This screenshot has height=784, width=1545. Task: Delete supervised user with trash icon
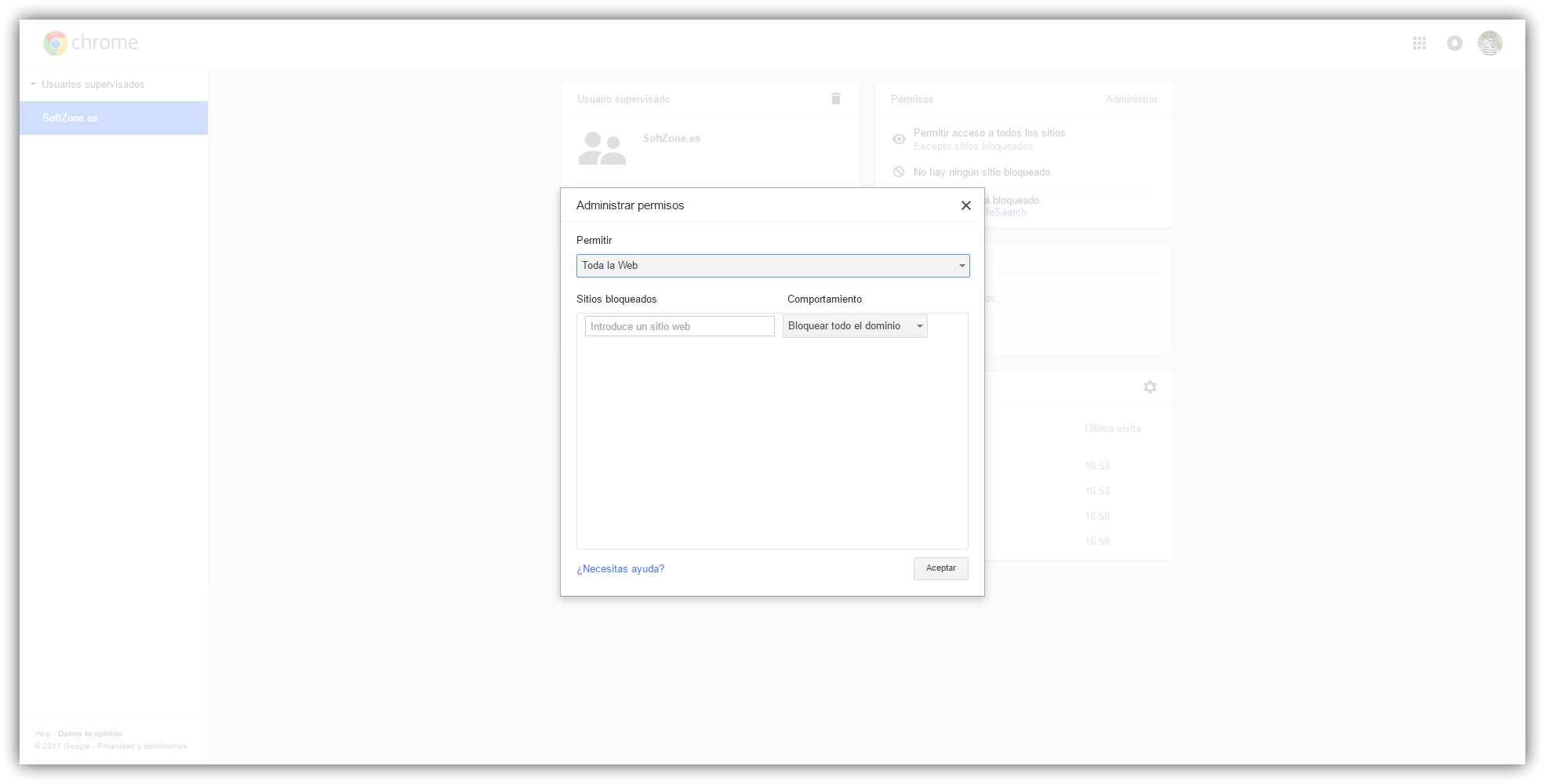(836, 99)
